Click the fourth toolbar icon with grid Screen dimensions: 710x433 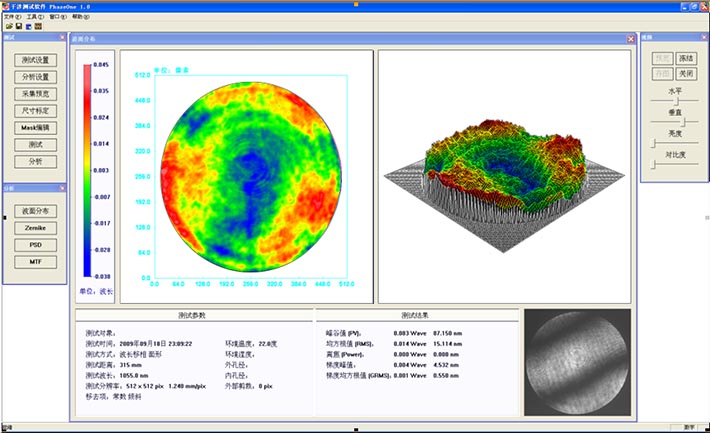(x=37, y=26)
